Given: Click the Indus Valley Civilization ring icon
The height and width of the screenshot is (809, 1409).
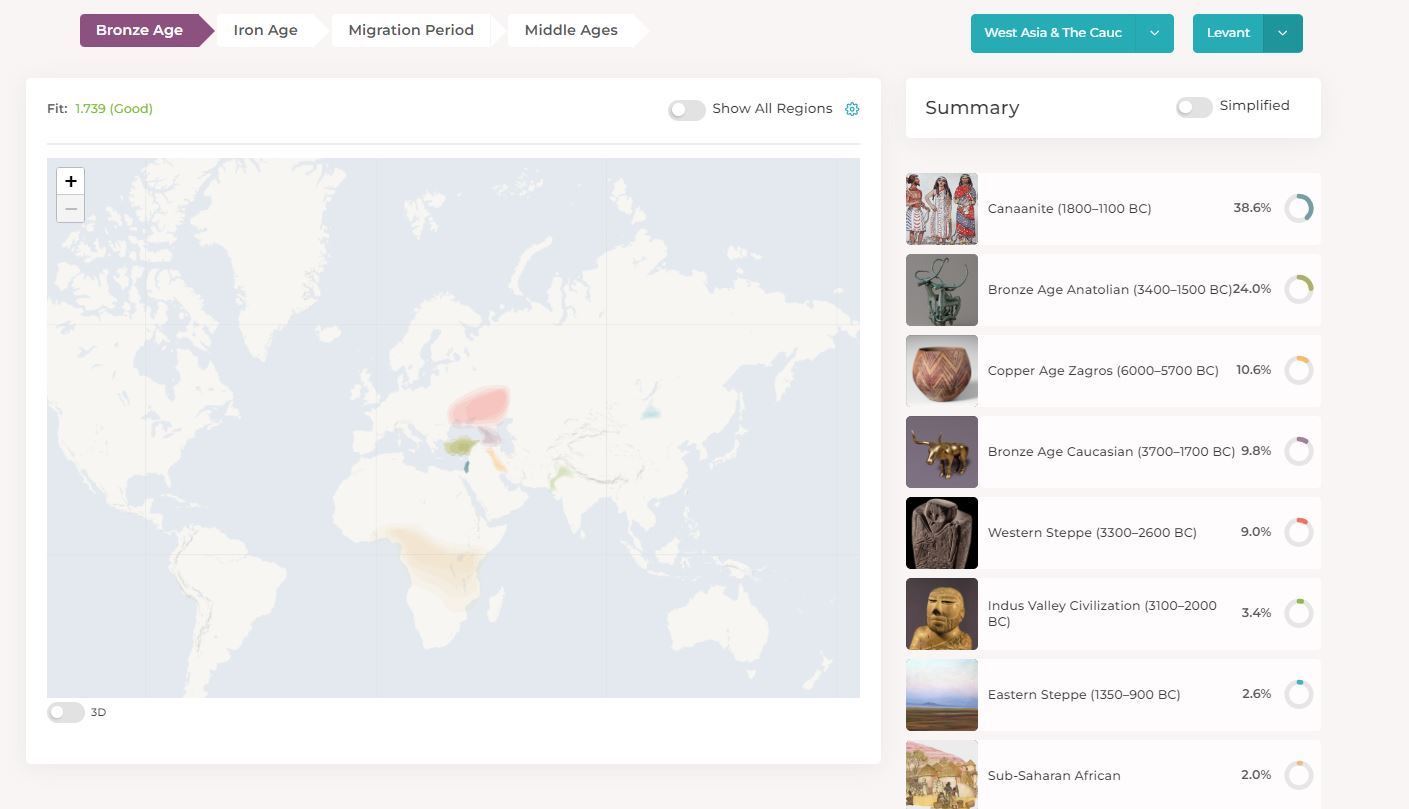Looking at the screenshot, I should click(1298, 613).
